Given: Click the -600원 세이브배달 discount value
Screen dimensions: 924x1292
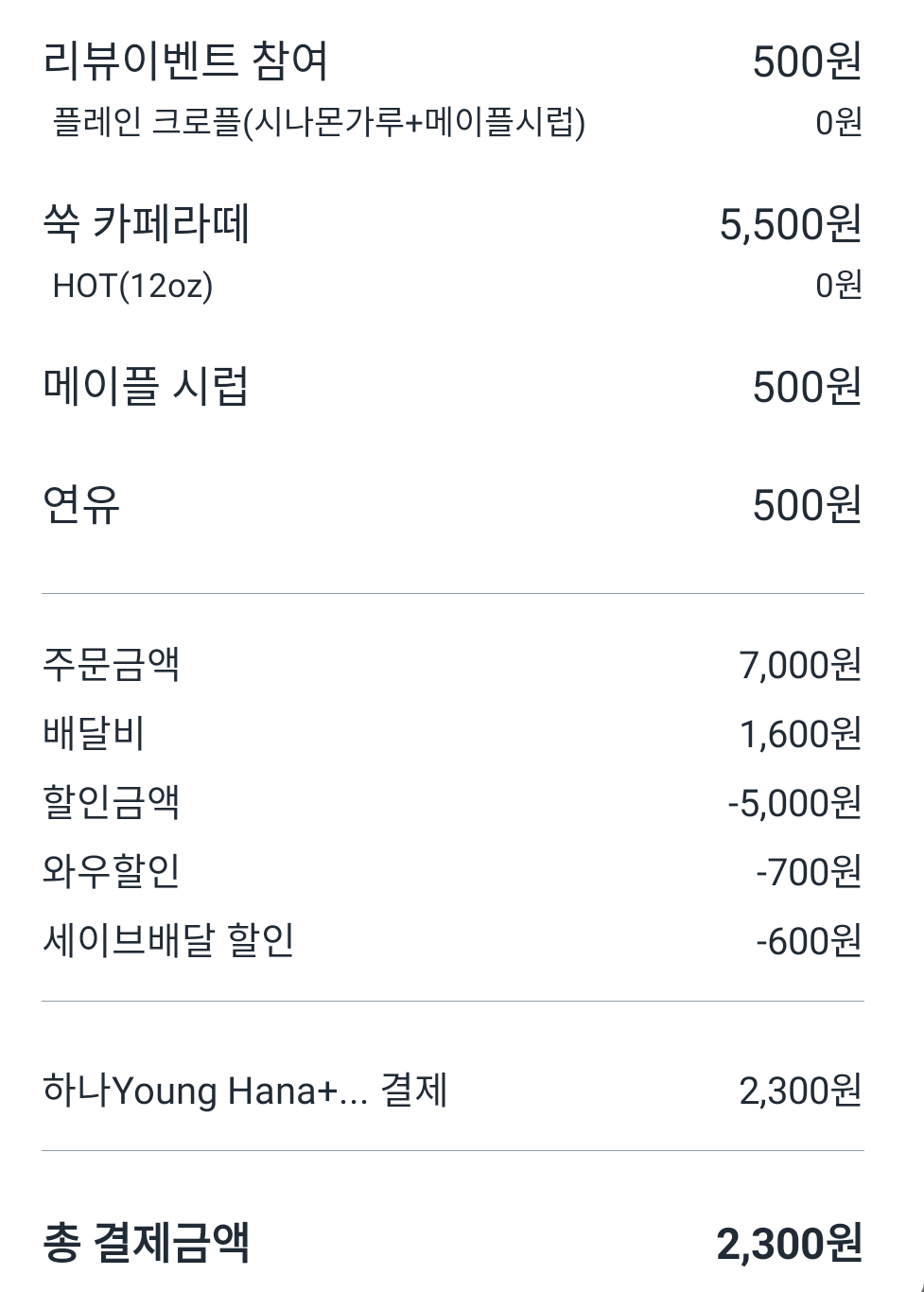Looking at the screenshot, I should (x=809, y=941).
